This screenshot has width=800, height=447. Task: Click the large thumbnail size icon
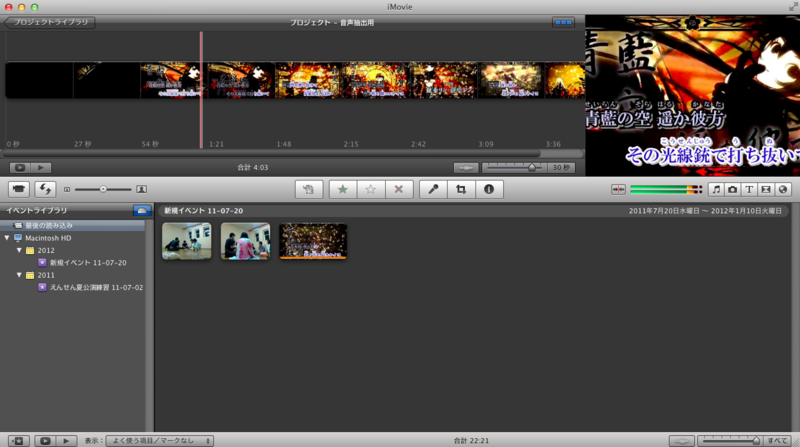141,189
